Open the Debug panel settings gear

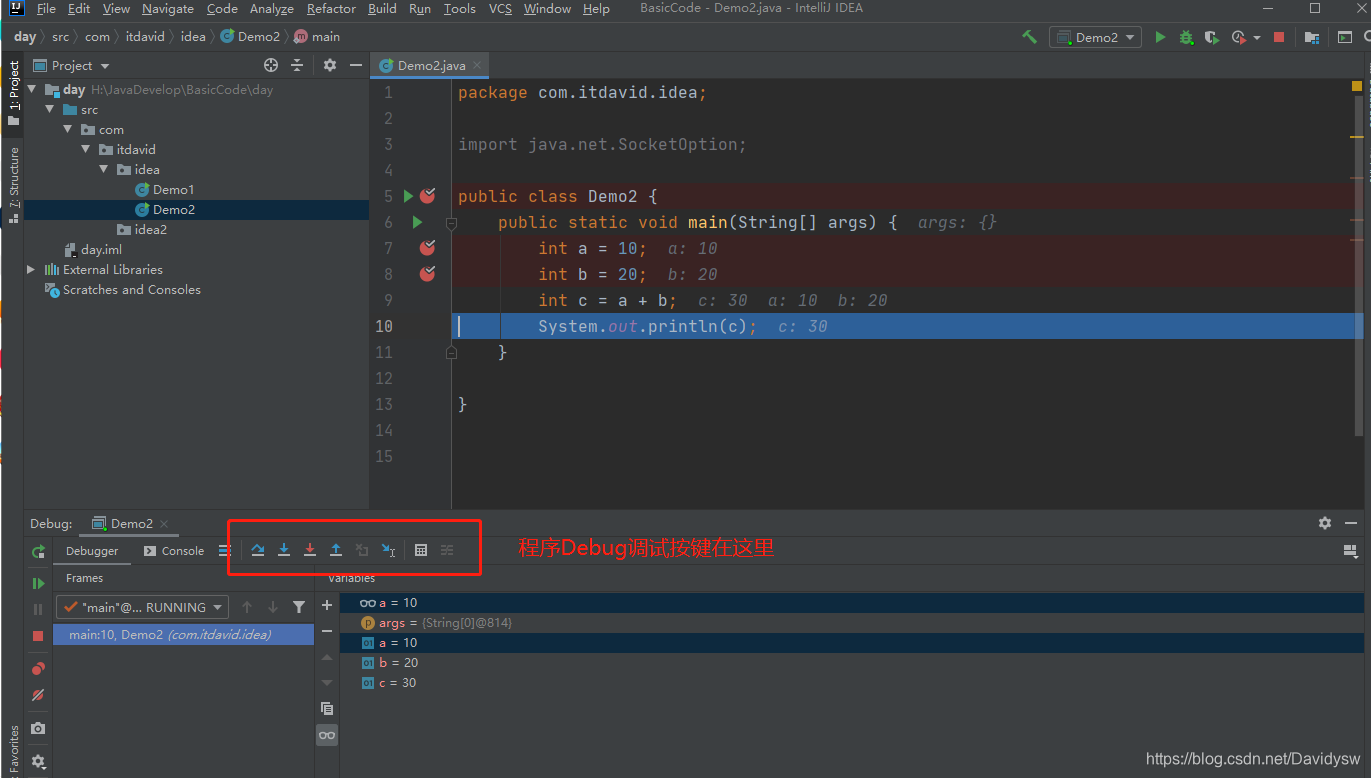coord(1325,523)
